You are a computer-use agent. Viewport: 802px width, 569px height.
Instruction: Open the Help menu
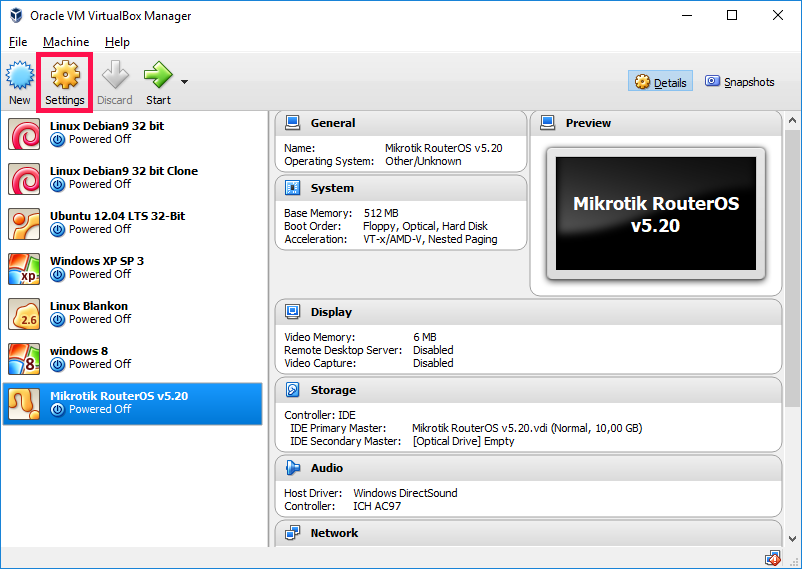tap(117, 42)
